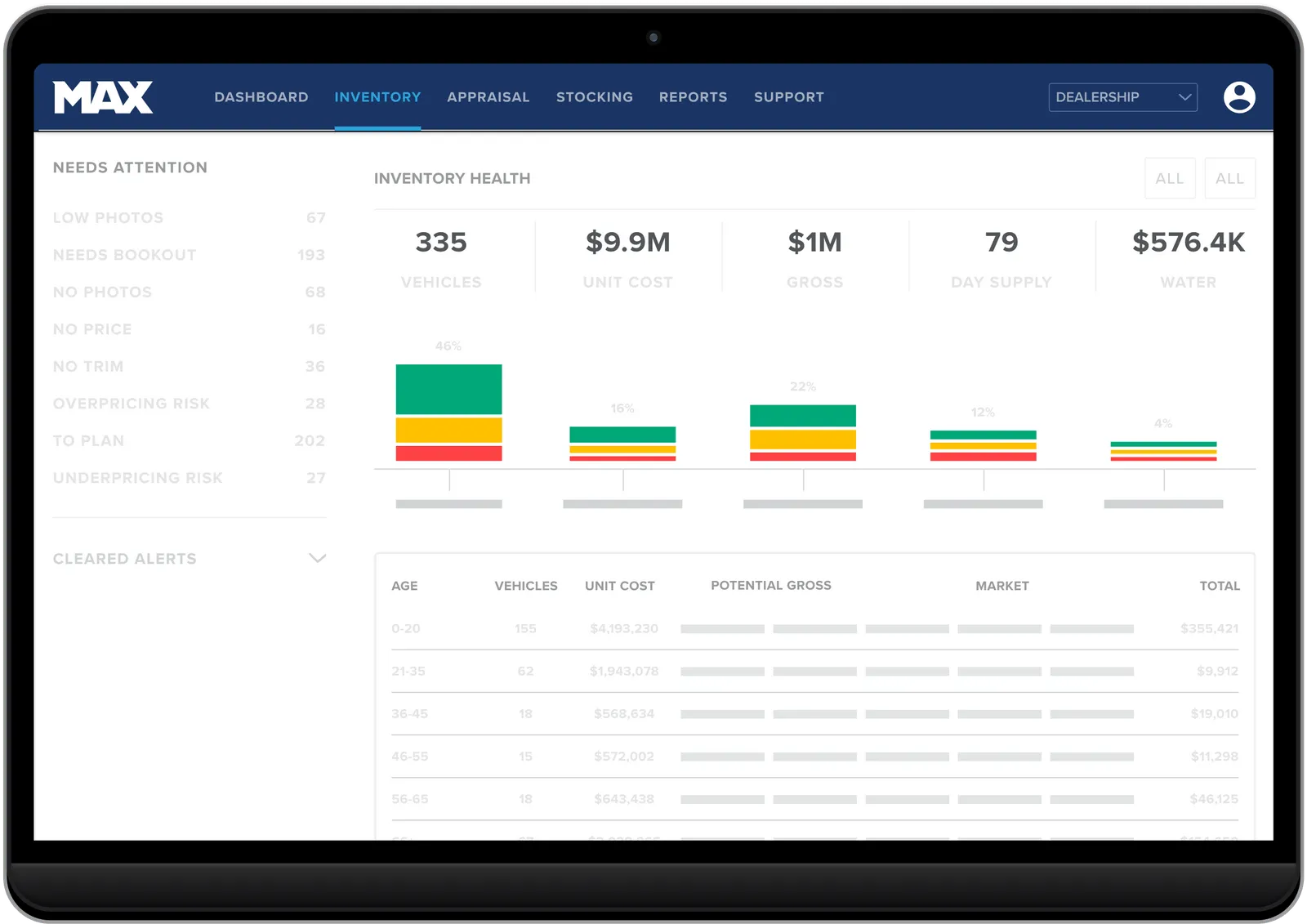Click the first ALL filter button
Viewport: 1307px width, 924px height.
pyautogui.click(x=1170, y=177)
